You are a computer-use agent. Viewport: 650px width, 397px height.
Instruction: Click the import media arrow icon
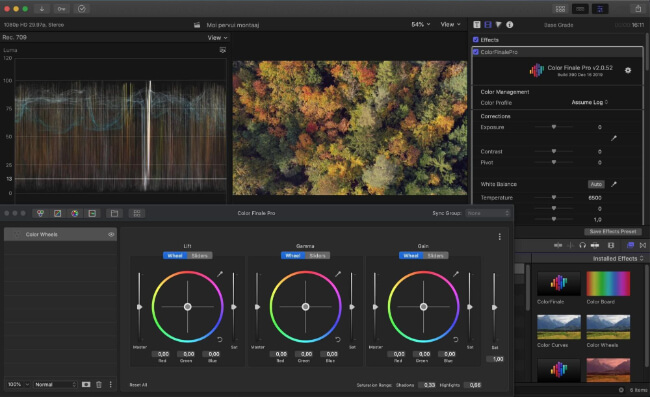click(42, 9)
